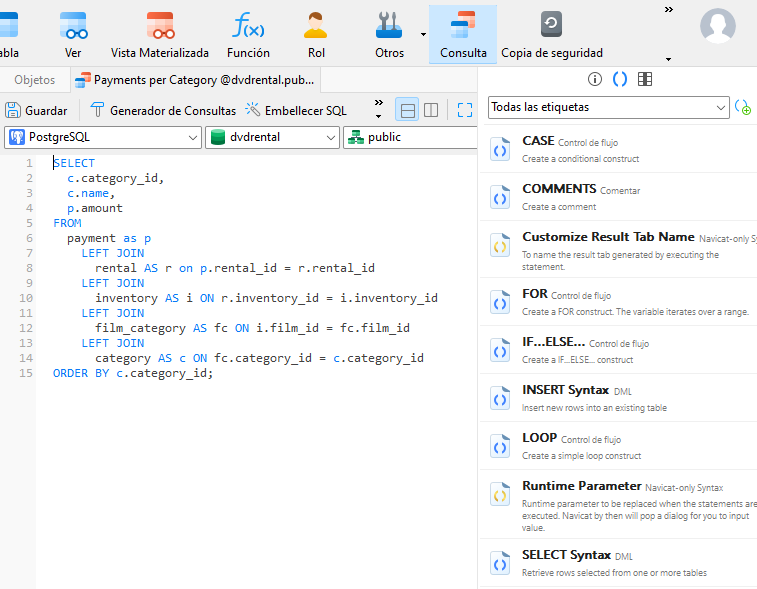Toggle horizontal split editor layout
This screenshot has height=589, width=757.
407,111
